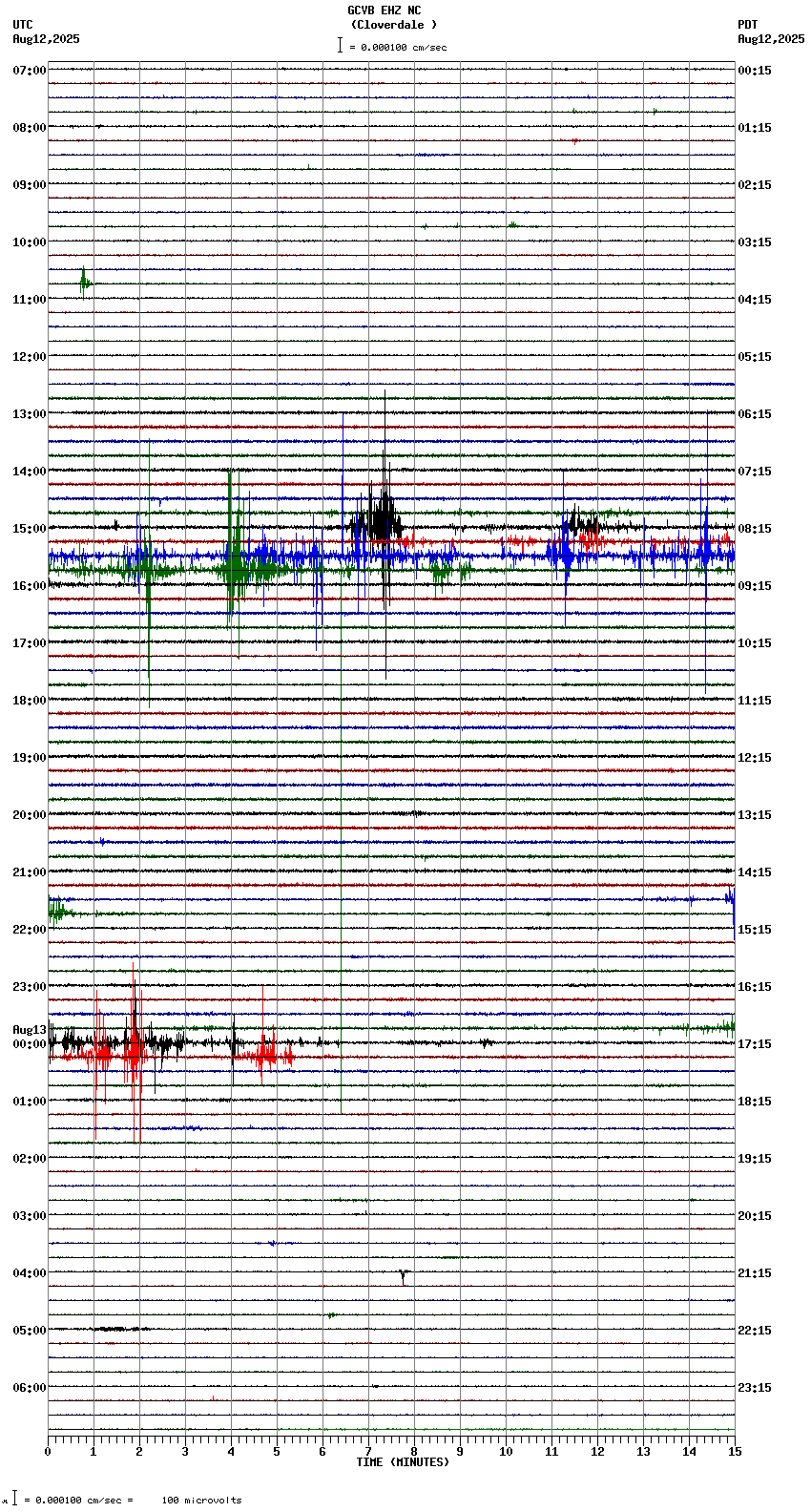Click the 14:15 PDT row label
The height and width of the screenshot is (1512, 811).
click(x=755, y=872)
